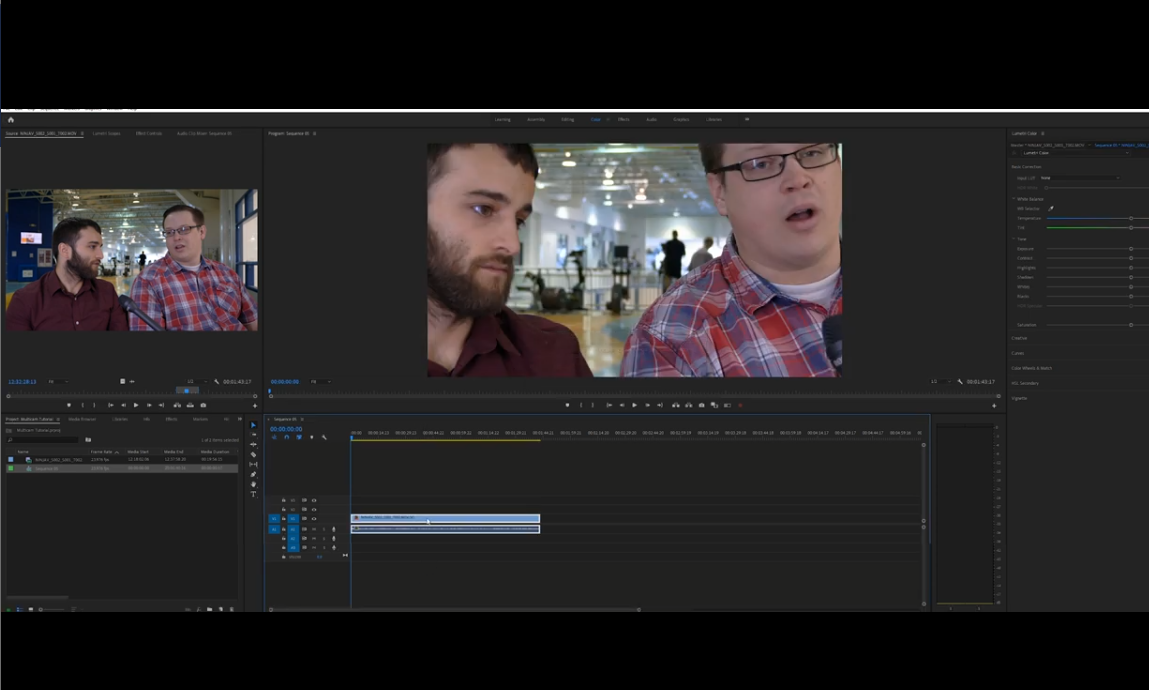This screenshot has height=690, width=1149.
Task: Open the Curves section in Lumetri
Action: pyautogui.click(x=1018, y=353)
